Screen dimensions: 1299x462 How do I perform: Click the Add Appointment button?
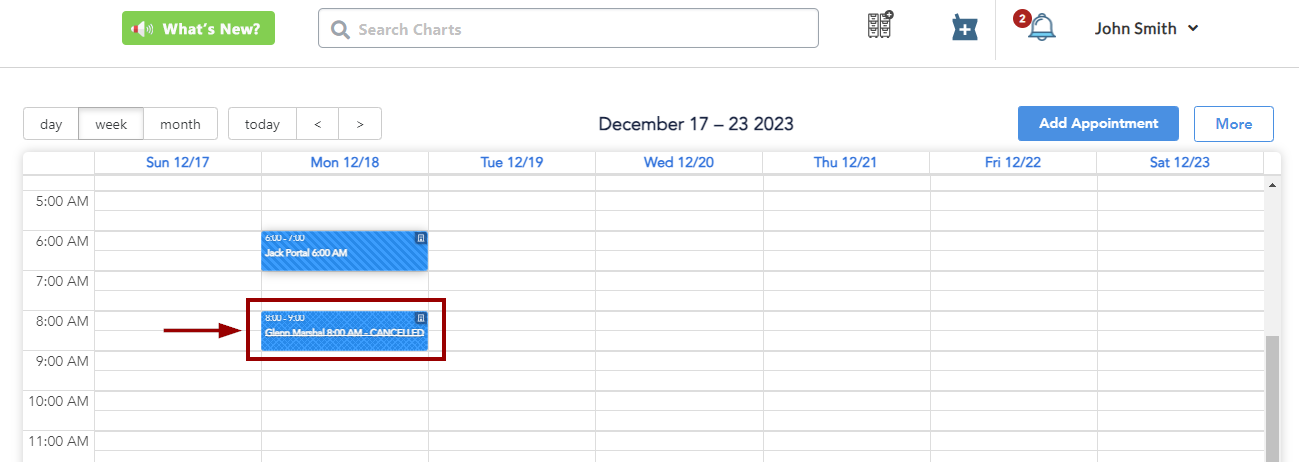[1098, 124]
